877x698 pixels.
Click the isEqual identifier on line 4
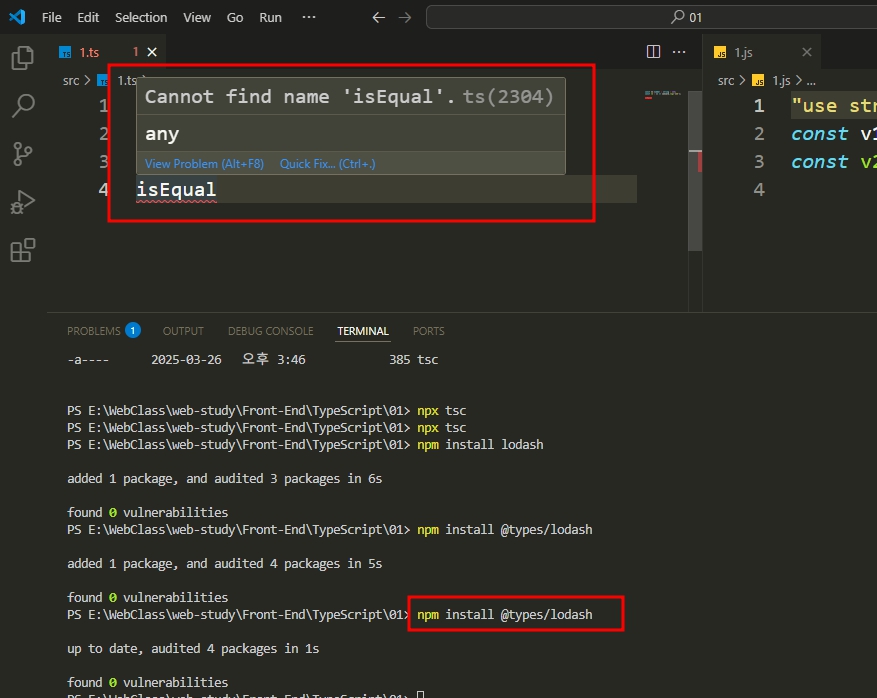pos(176,190)
